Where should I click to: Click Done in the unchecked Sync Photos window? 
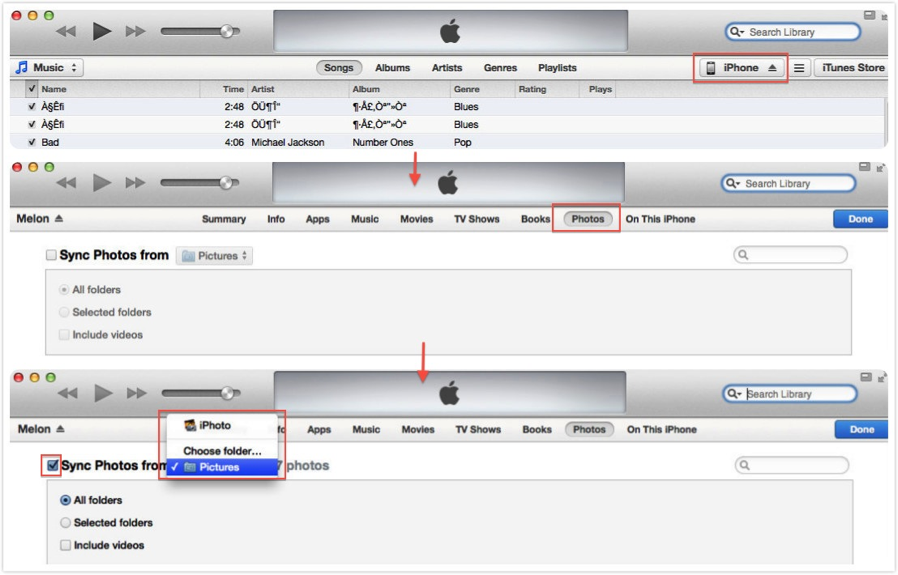point(860,219)
